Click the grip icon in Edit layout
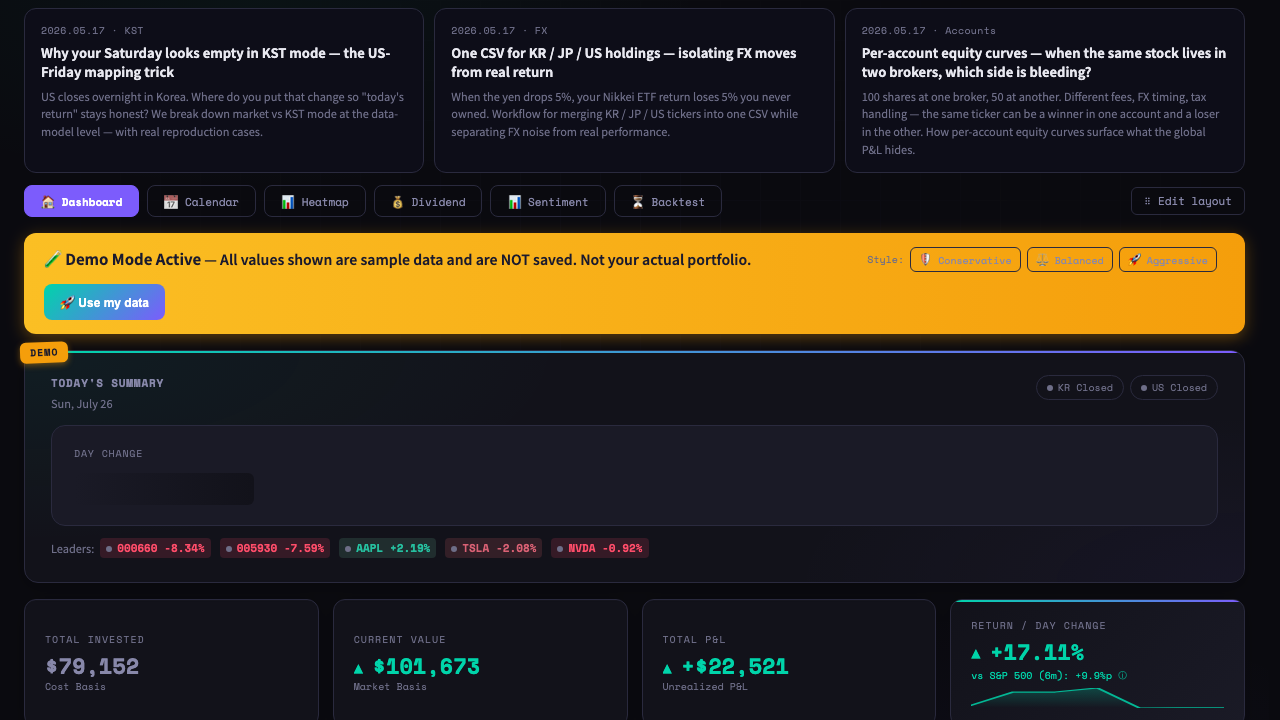This screenshot has height=720, width=1280. coord(1147,201)
